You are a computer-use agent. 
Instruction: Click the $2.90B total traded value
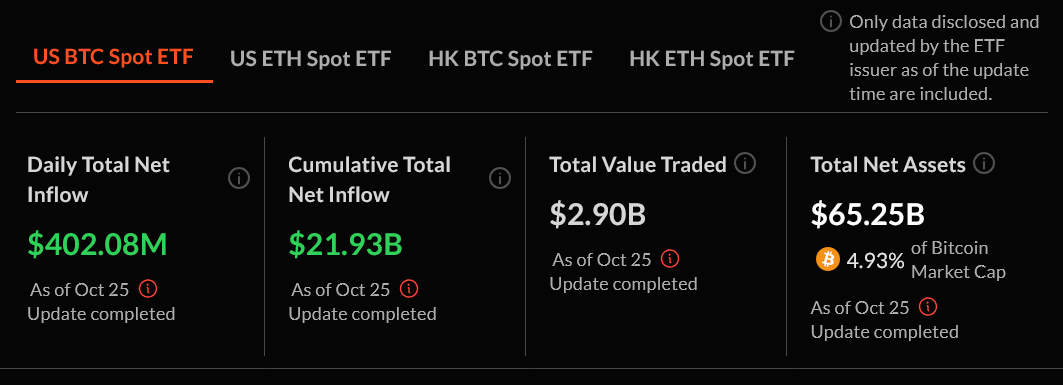597,214
